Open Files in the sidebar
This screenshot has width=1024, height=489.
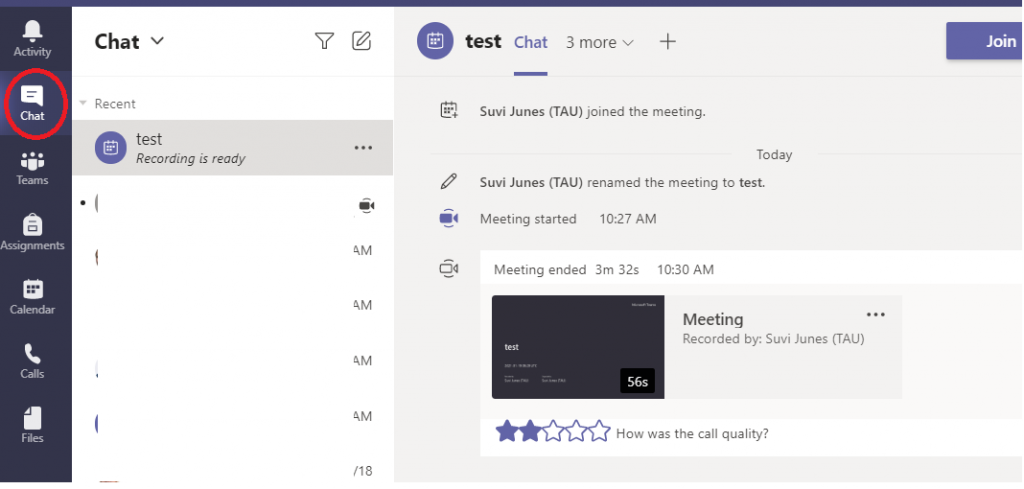(x=32, y=424)
